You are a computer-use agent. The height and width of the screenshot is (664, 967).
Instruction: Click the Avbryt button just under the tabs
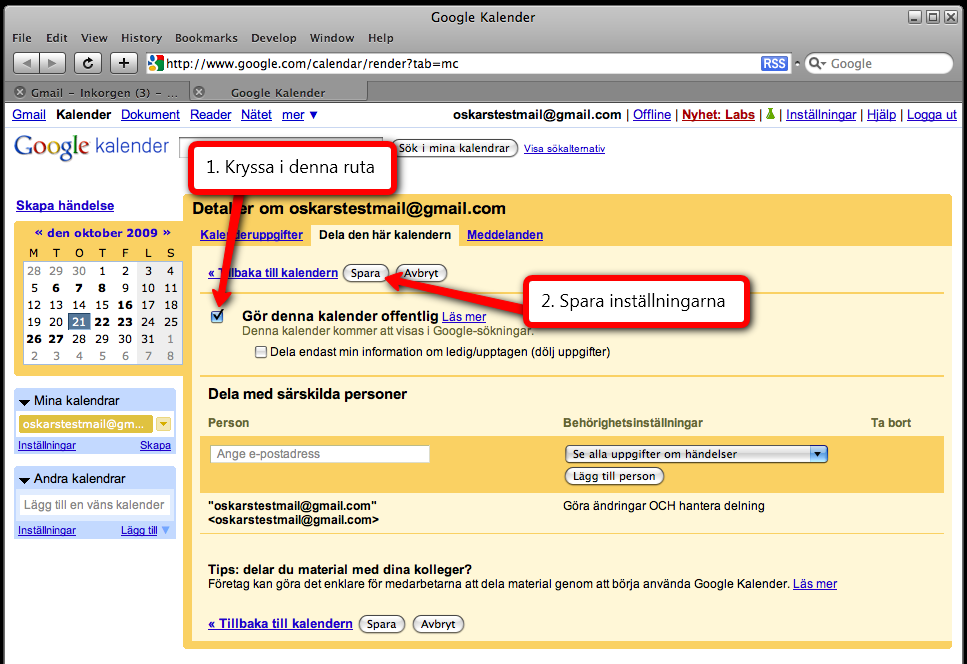[422, 273]
